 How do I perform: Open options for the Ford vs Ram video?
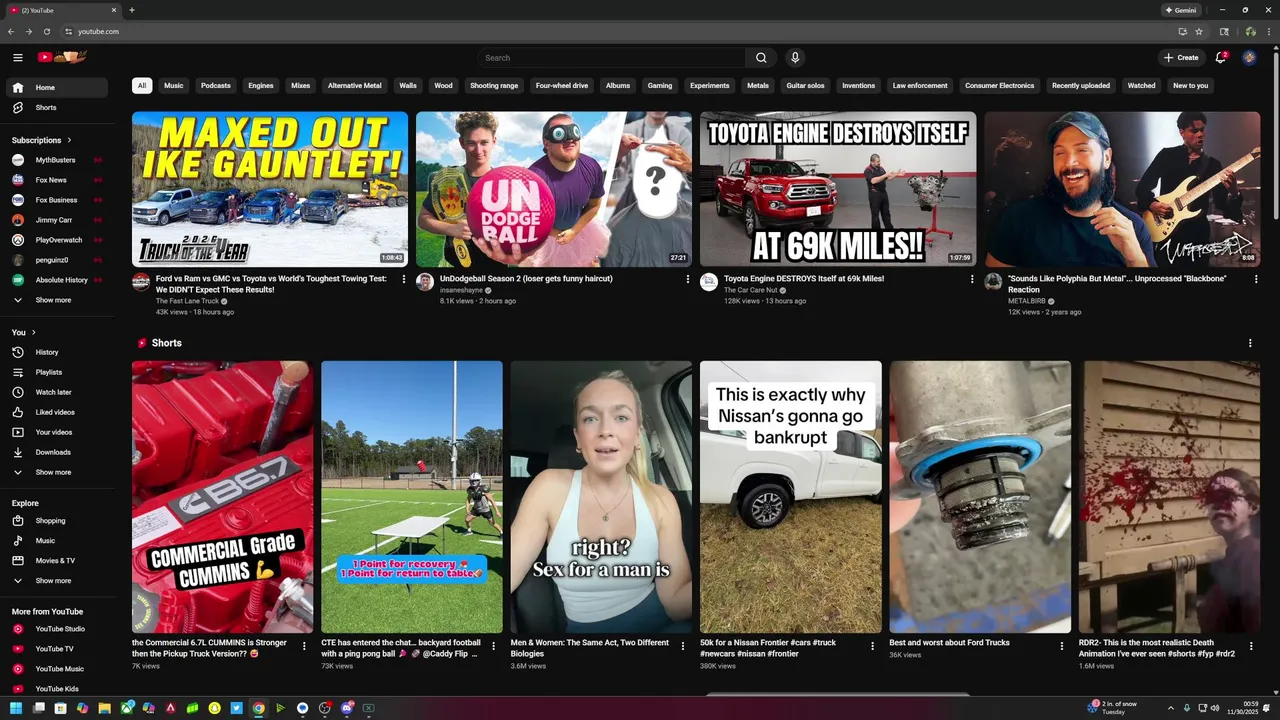coord(404,279)
